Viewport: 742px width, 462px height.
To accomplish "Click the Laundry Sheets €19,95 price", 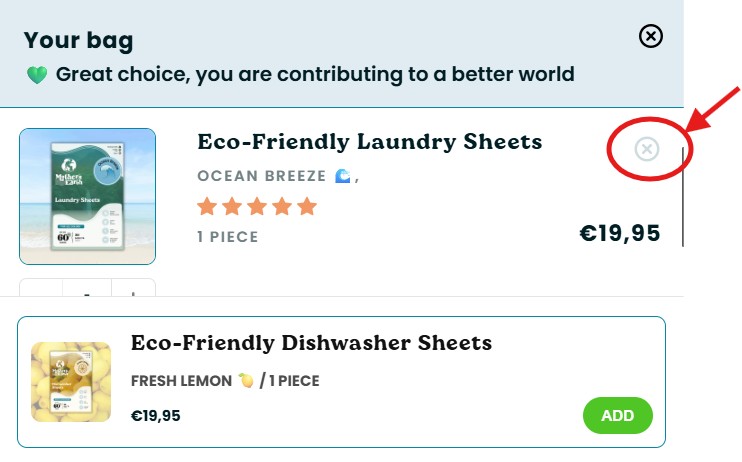I will (x=620, y=234).
